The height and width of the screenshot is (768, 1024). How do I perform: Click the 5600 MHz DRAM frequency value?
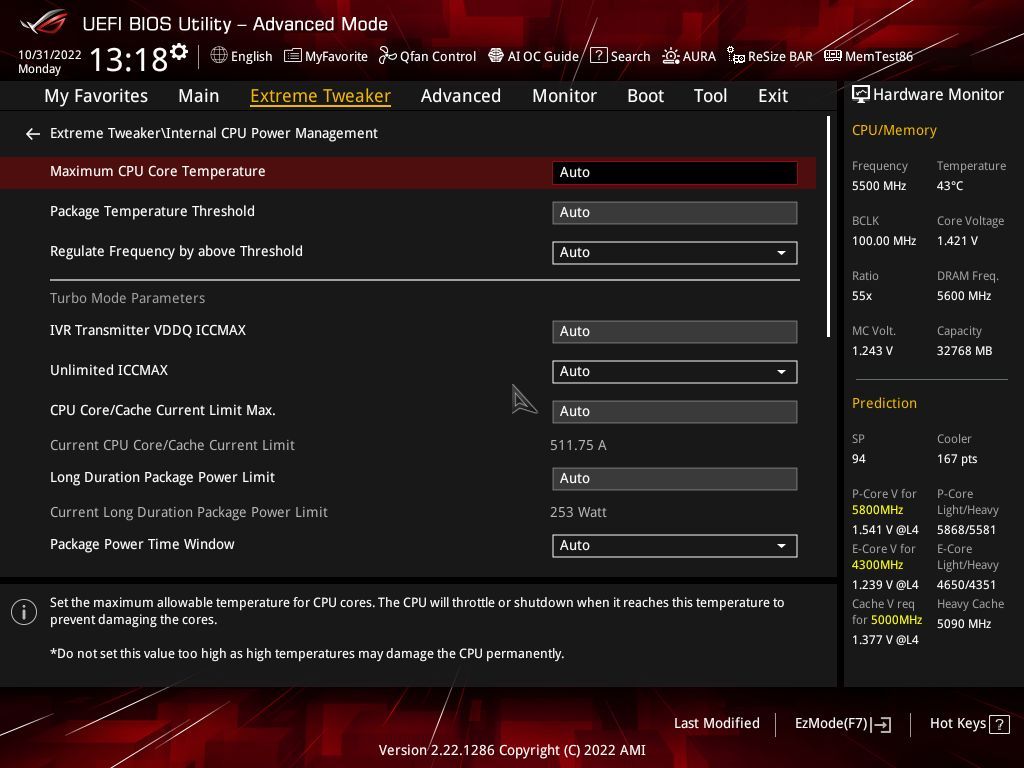point(963,296)
